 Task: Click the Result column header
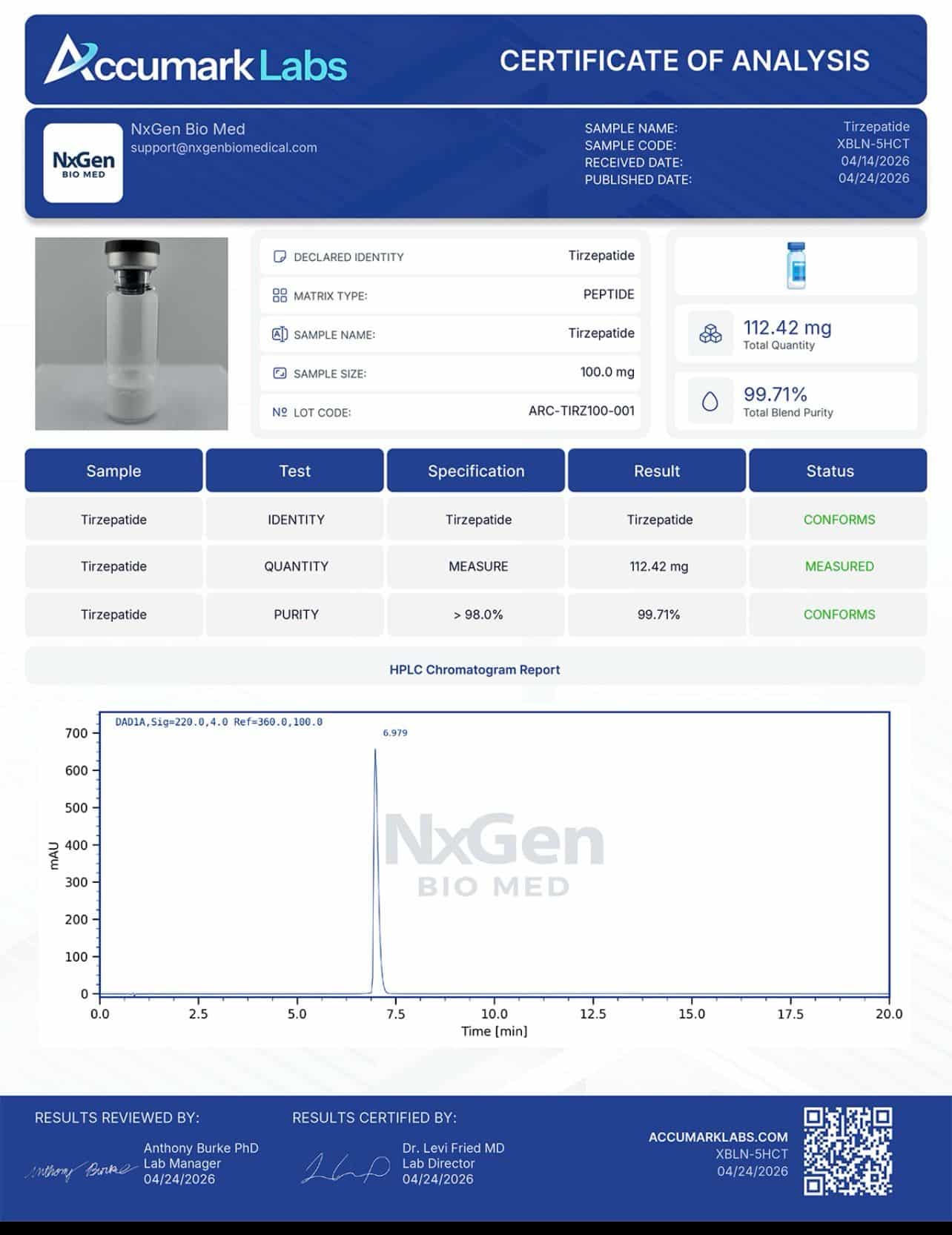click(x=657, y=471)
